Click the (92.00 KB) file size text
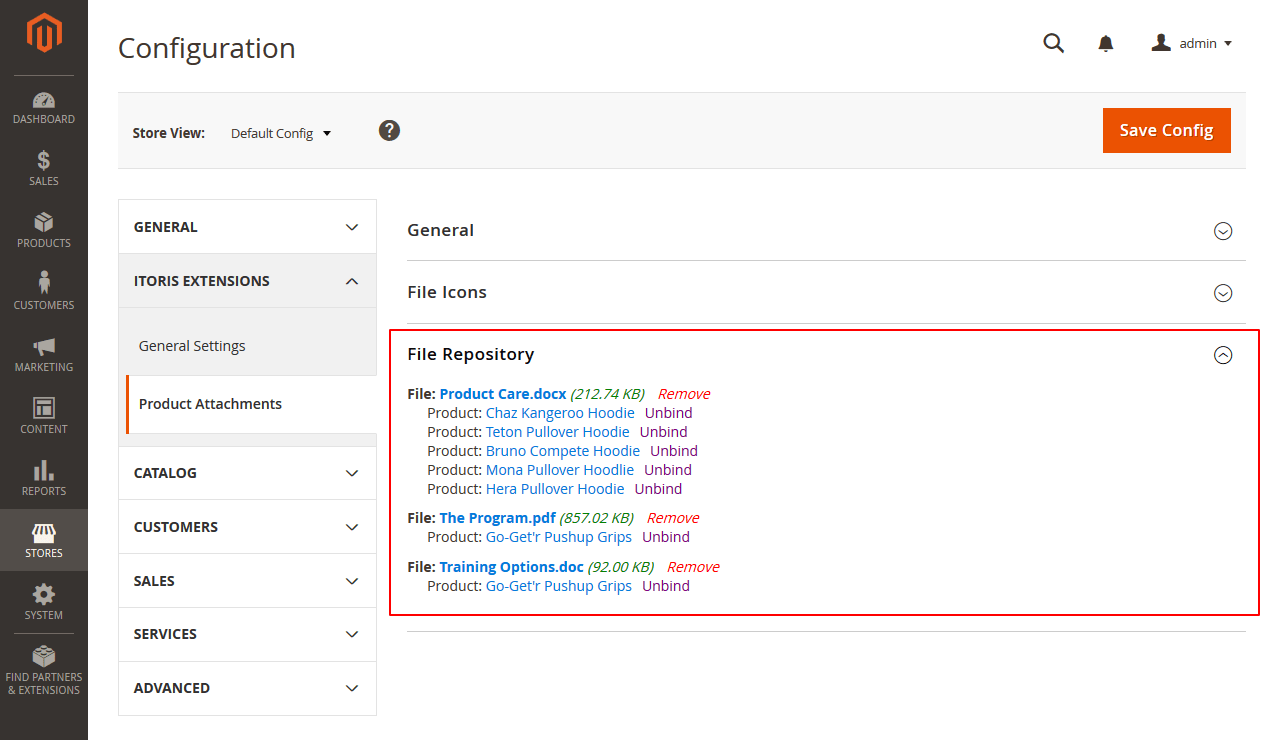 click(621, 567)
